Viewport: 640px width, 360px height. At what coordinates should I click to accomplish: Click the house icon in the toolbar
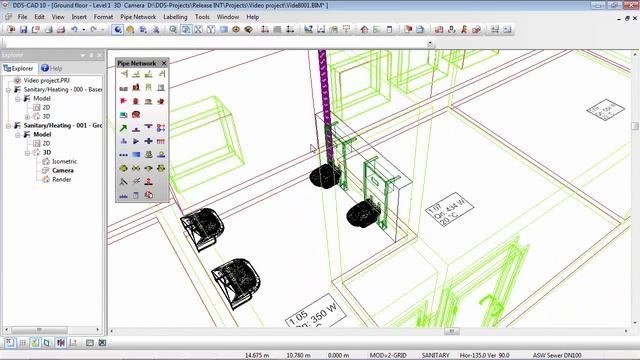[364, 29]
